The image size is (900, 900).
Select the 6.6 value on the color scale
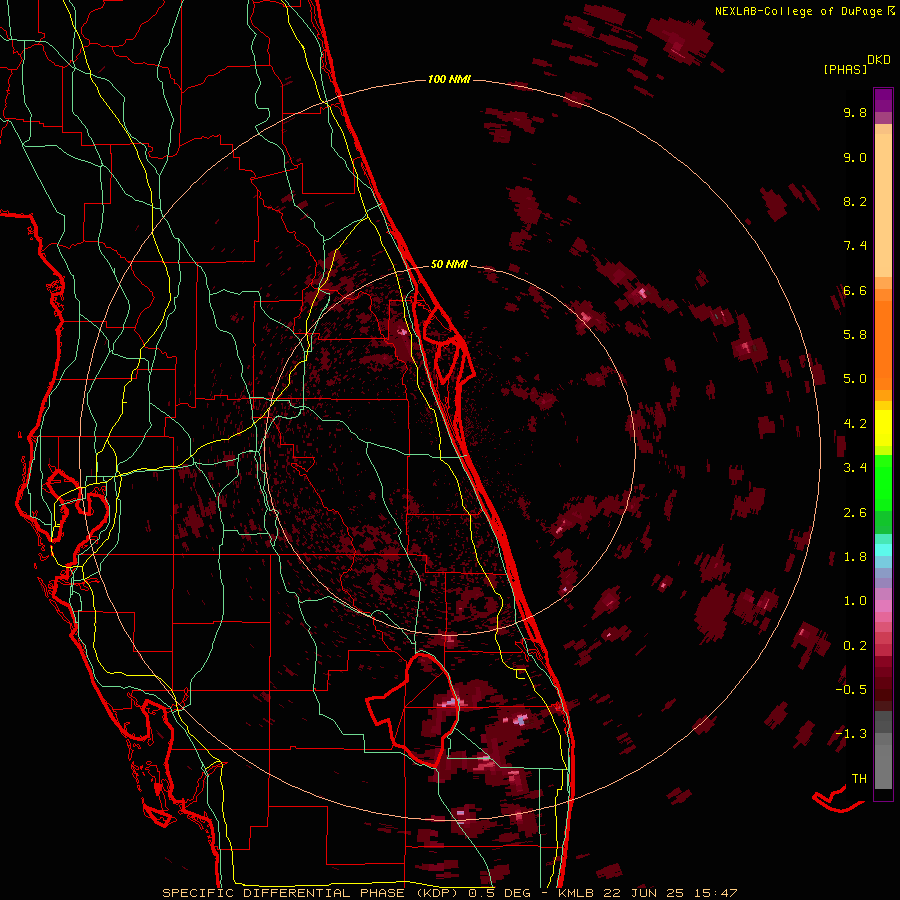855,290
